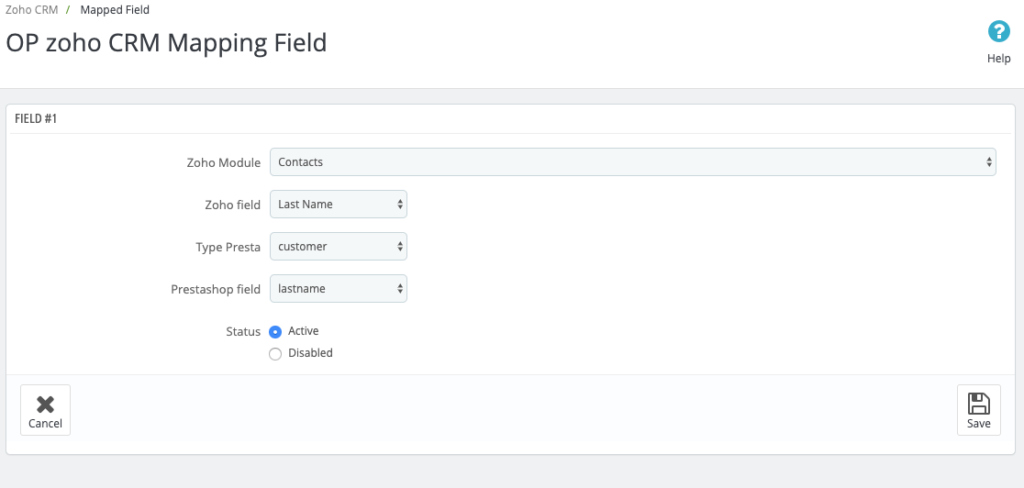Screen dimensions: 1024x488
Task: Click the arrows on Zoho Module select
Action: pos(989,162)
